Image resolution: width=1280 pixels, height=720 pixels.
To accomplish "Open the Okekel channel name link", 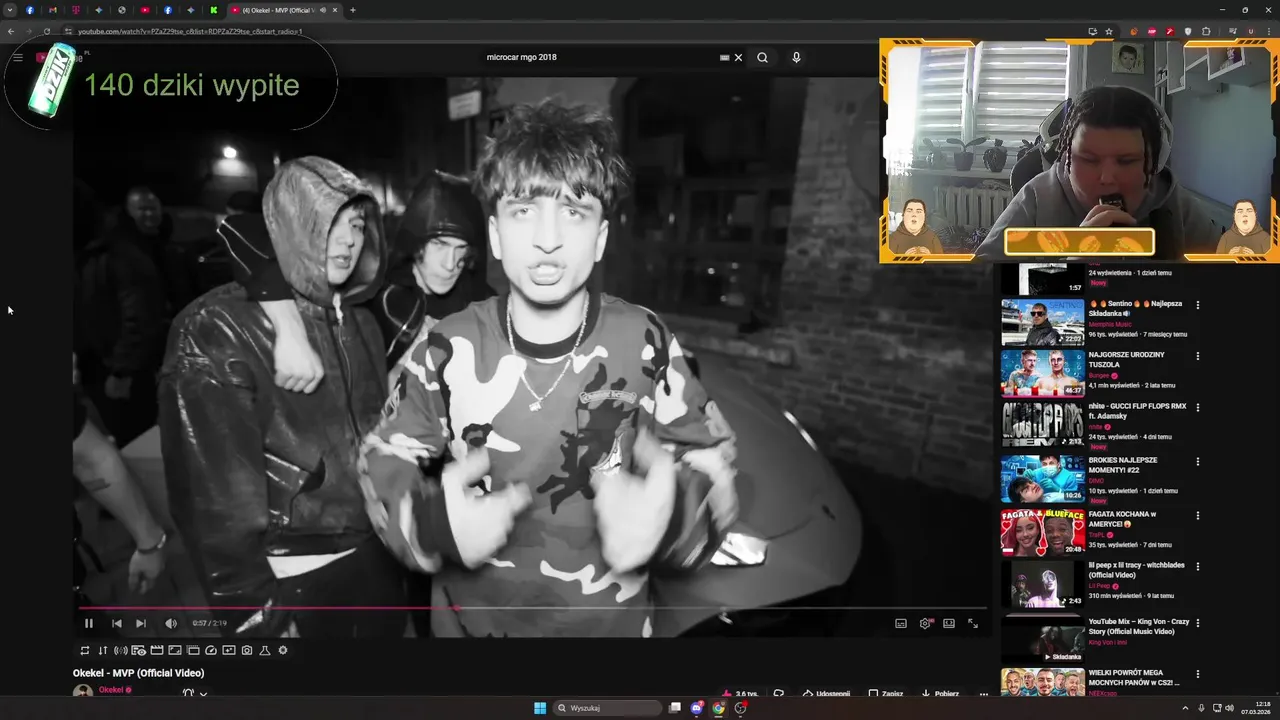I will (x=111, y=690).
